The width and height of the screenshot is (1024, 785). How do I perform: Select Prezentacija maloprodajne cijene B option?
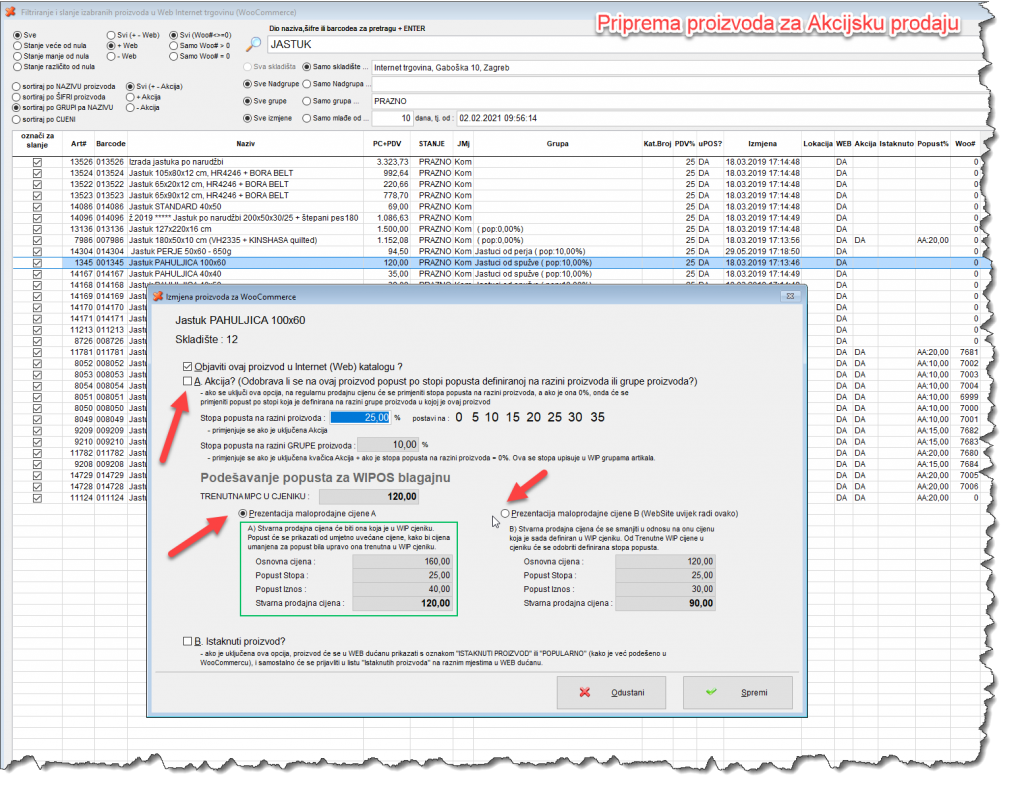click(507, 513)
